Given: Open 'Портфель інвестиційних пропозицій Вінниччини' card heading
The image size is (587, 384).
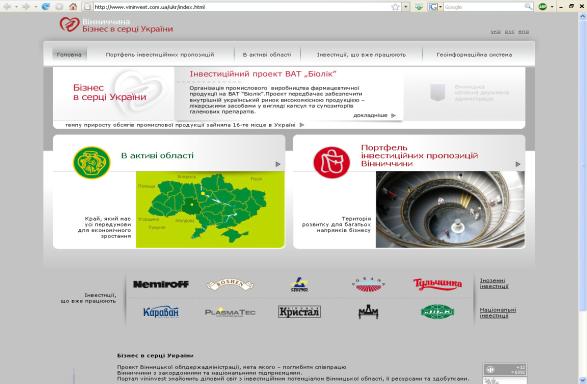Looking at the screenshot, I should [420, 155].
